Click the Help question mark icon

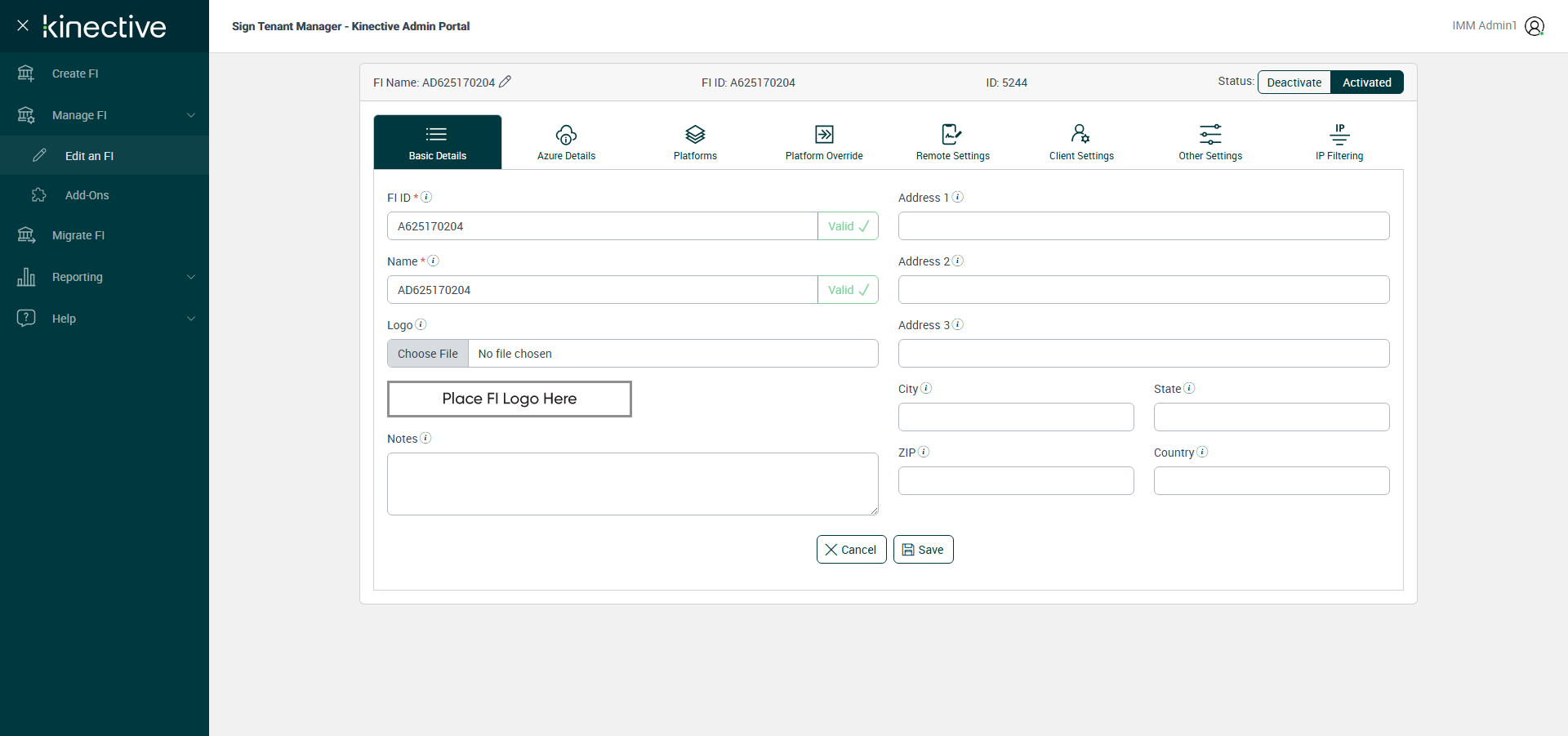click(26, 318)
